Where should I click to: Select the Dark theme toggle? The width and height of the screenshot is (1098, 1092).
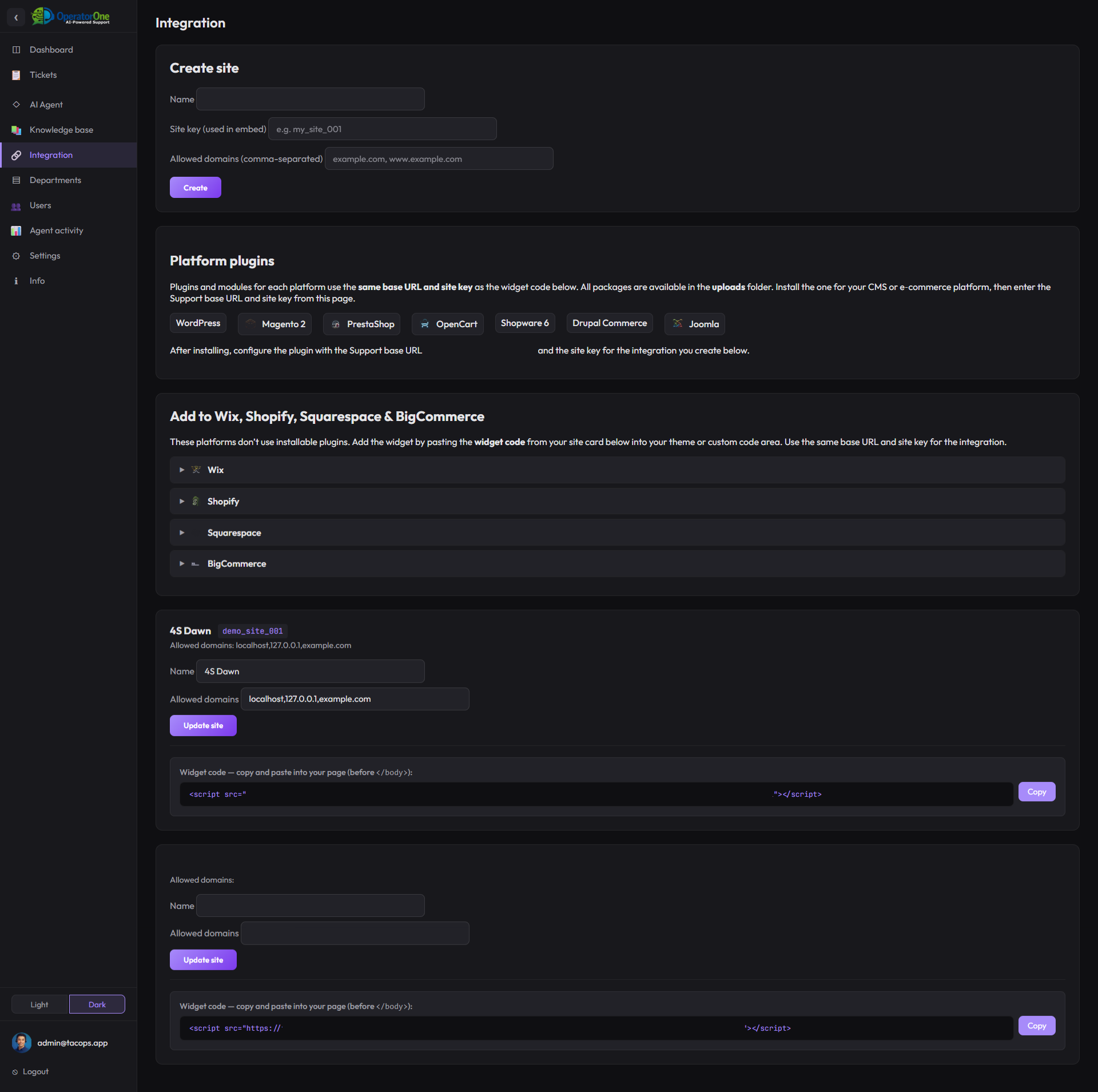pyautogui.click(x=97, y=1004)
